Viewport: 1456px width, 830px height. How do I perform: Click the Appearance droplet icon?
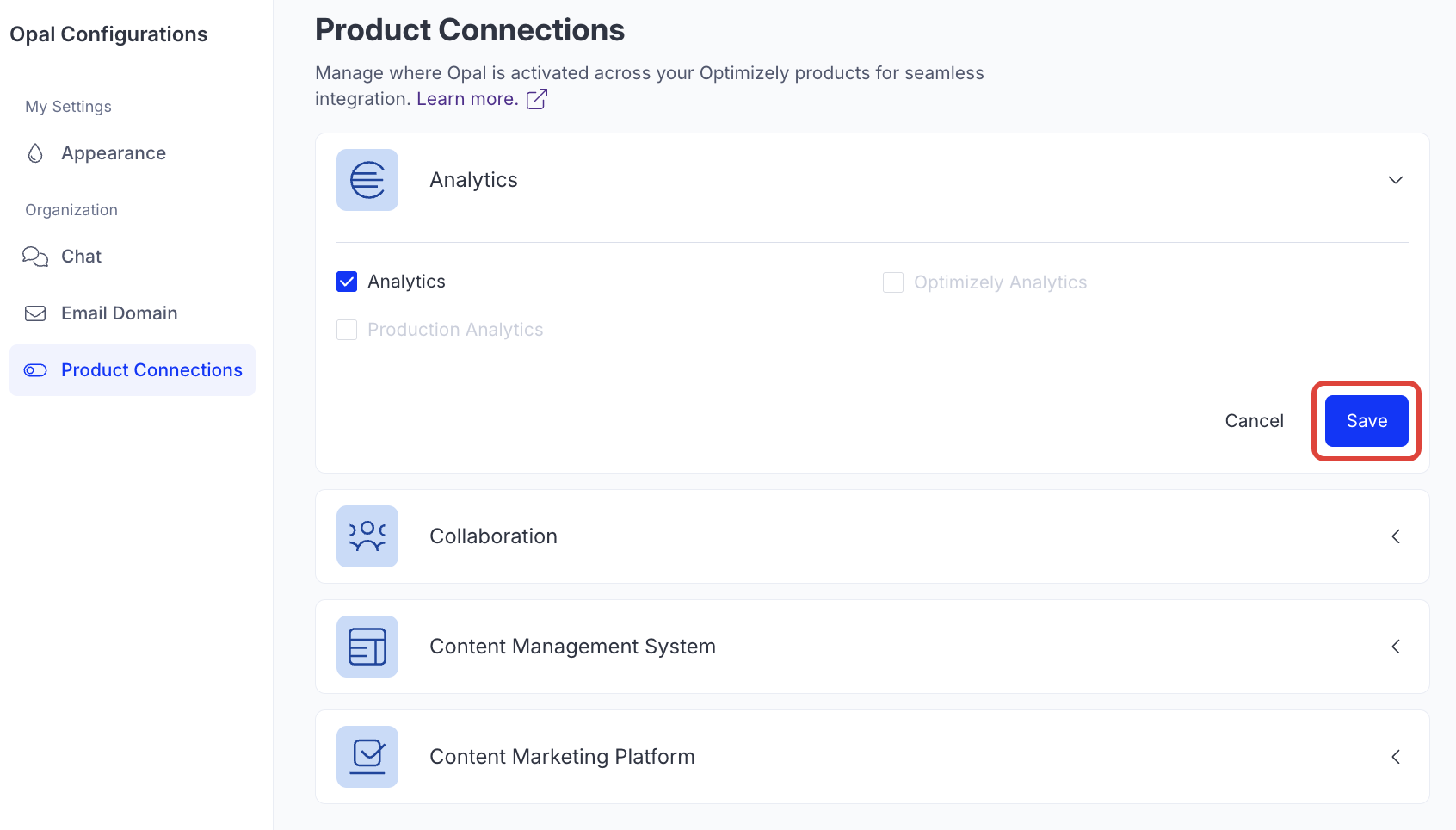click(x=35, y=153)
